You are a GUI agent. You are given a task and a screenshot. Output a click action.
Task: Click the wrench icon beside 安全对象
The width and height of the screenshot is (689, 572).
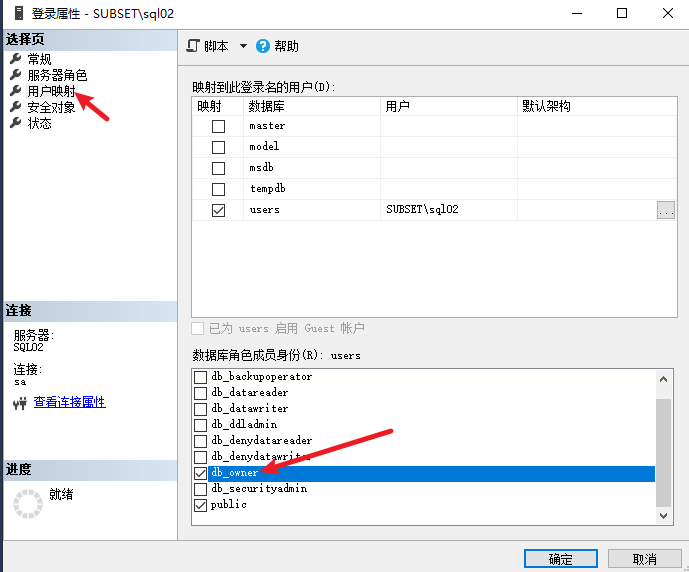tap(15, 107)
